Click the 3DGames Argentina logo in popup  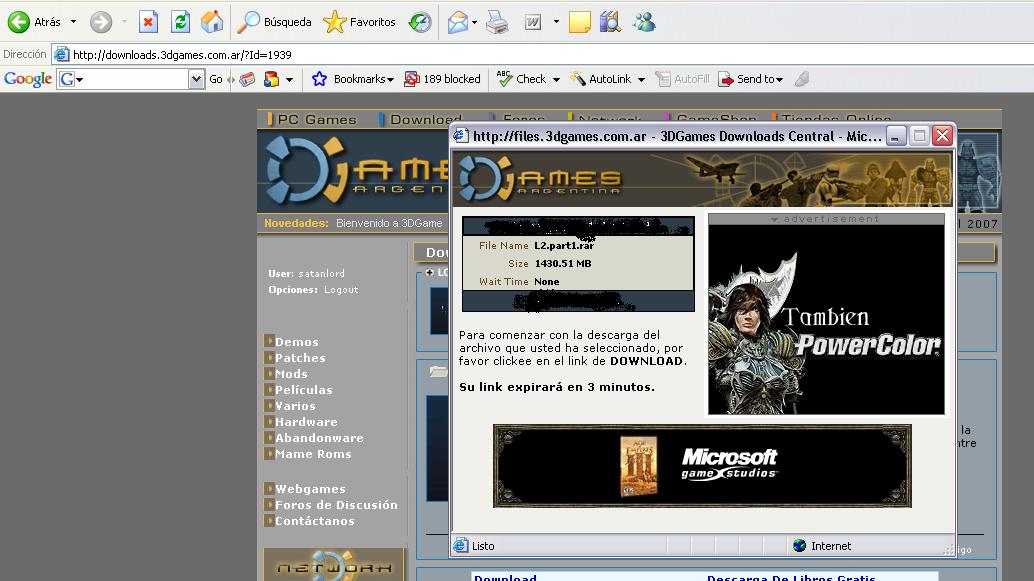tap(539, 178)
